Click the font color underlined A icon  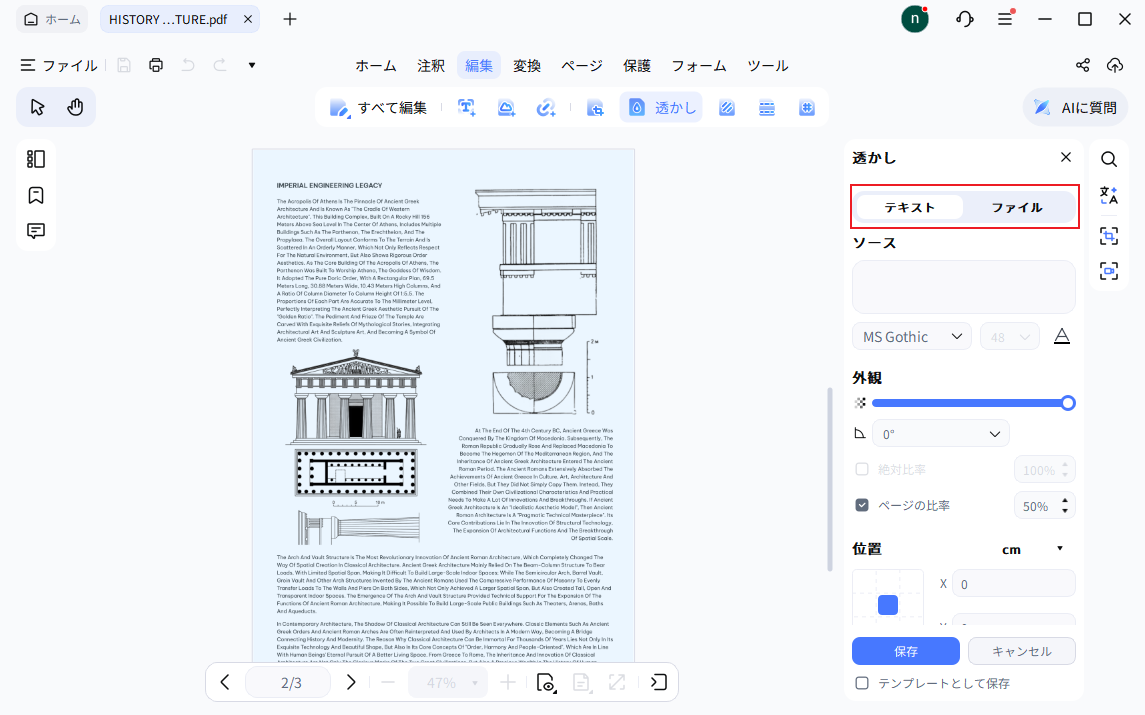click(1062, 336)
